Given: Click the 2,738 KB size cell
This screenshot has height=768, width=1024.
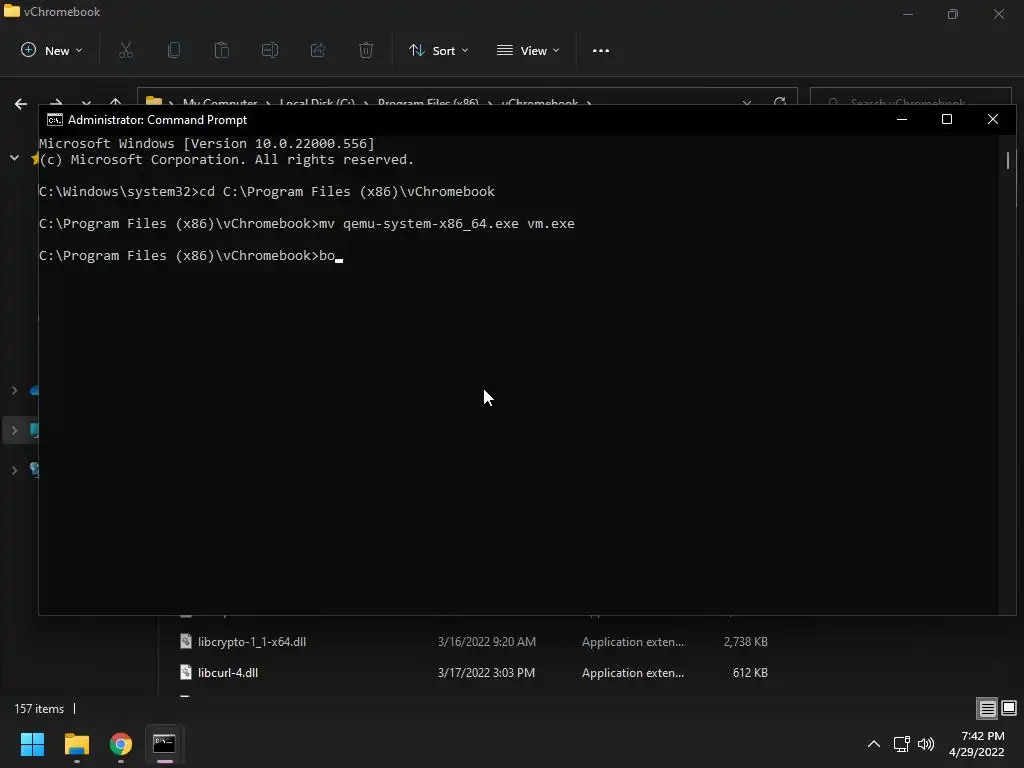Looking at the screenshot, I should click(746, 642).
